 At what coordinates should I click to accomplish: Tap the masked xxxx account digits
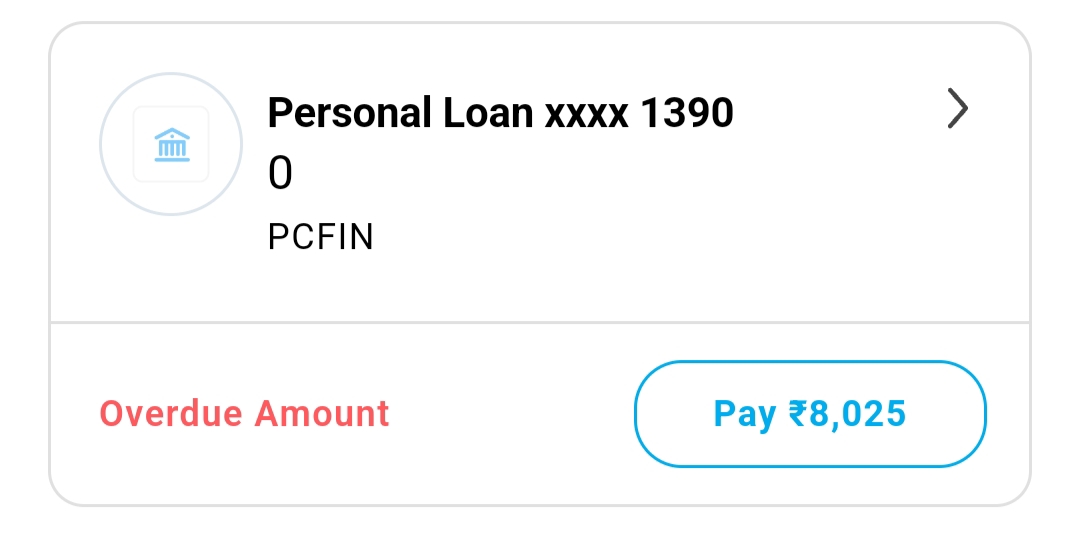click(586, 116)
